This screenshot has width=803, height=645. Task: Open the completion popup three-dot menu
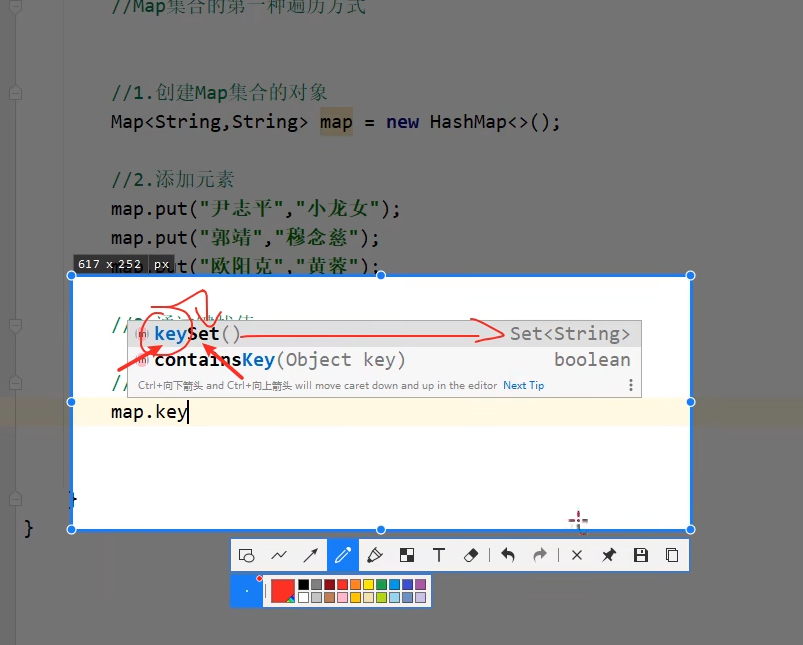pos(630,385)
